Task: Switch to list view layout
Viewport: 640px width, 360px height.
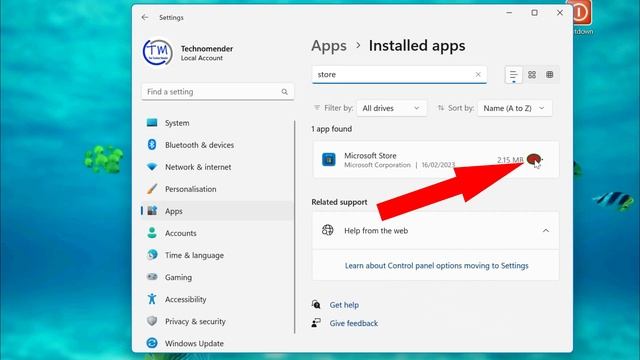Action: coord(513,75)
